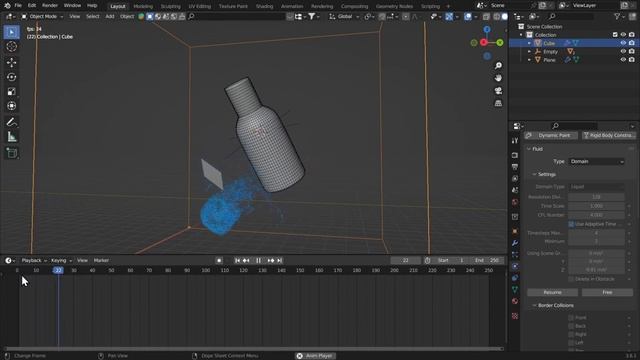This screenshot has height=360, width=640.
Task: Switch to the Modeling workspace tab
Action: (x=143, y=6)
